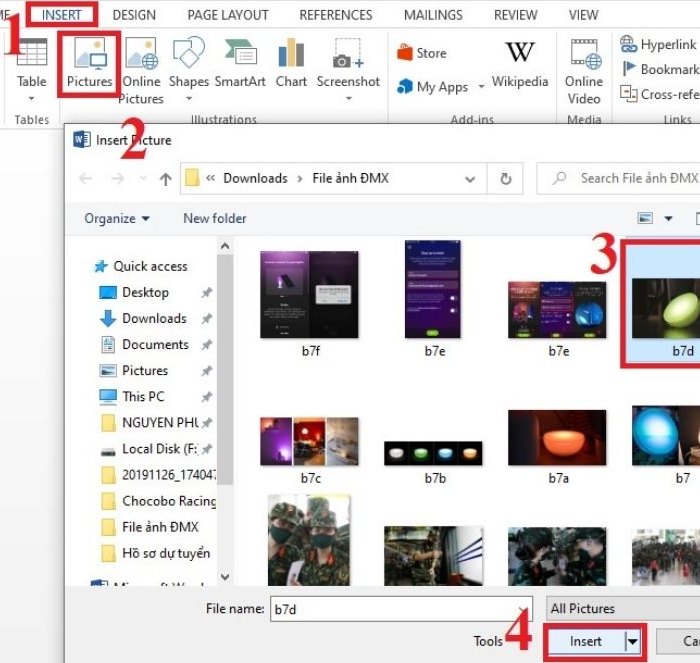
Task: Insert a Hyperlink
Action: [x=658, y=44]
